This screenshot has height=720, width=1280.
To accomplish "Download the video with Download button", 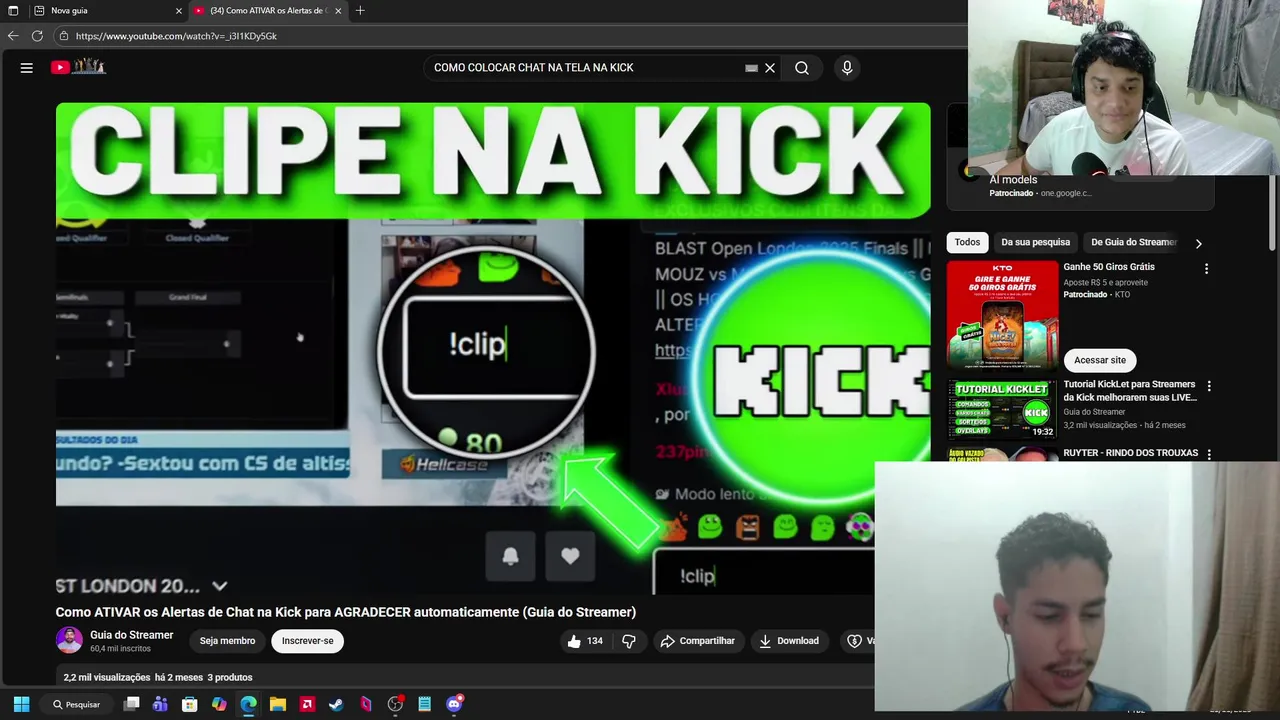I will coord(788,641).
